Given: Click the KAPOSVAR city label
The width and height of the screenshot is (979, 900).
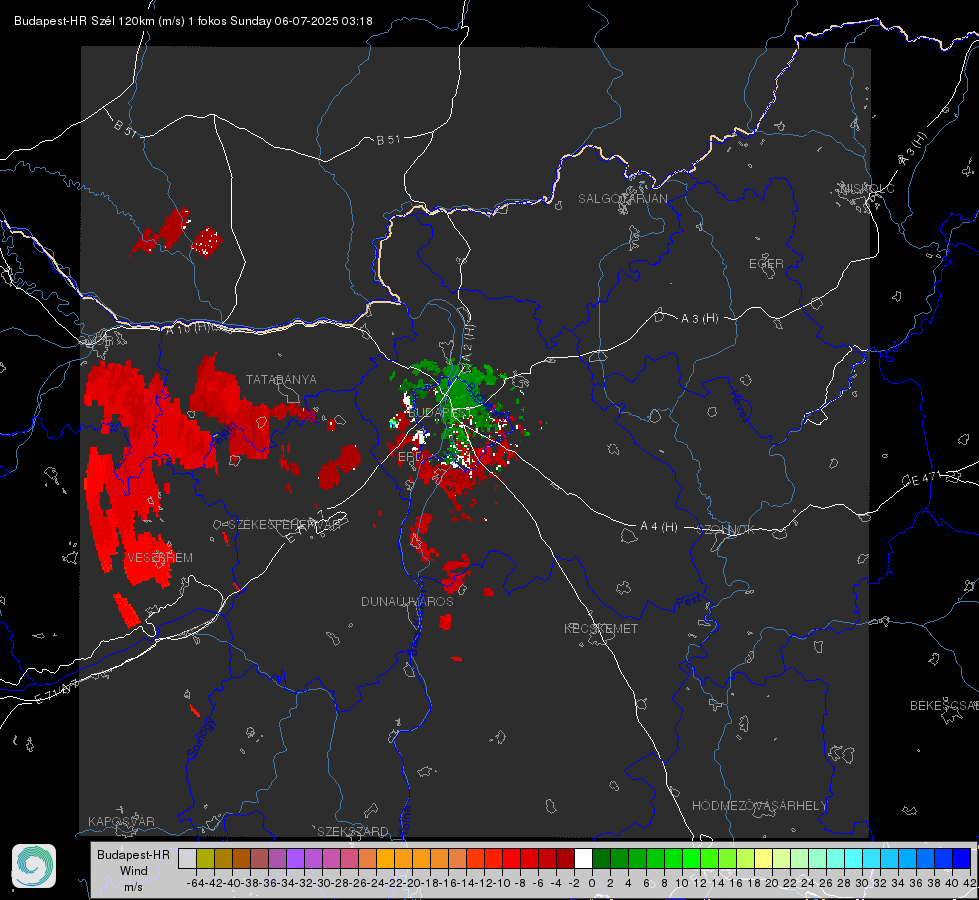Looking at the screenshot, I should point(121,821).
